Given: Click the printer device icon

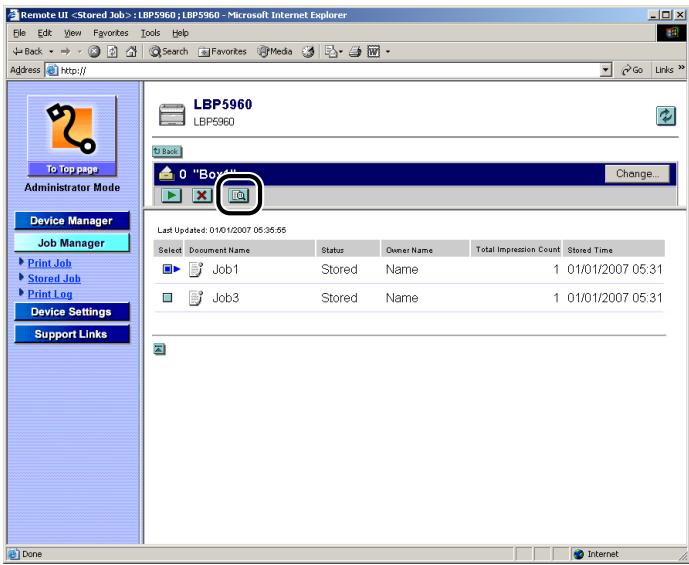Looking at the screenshot, I should coord(172,115).
